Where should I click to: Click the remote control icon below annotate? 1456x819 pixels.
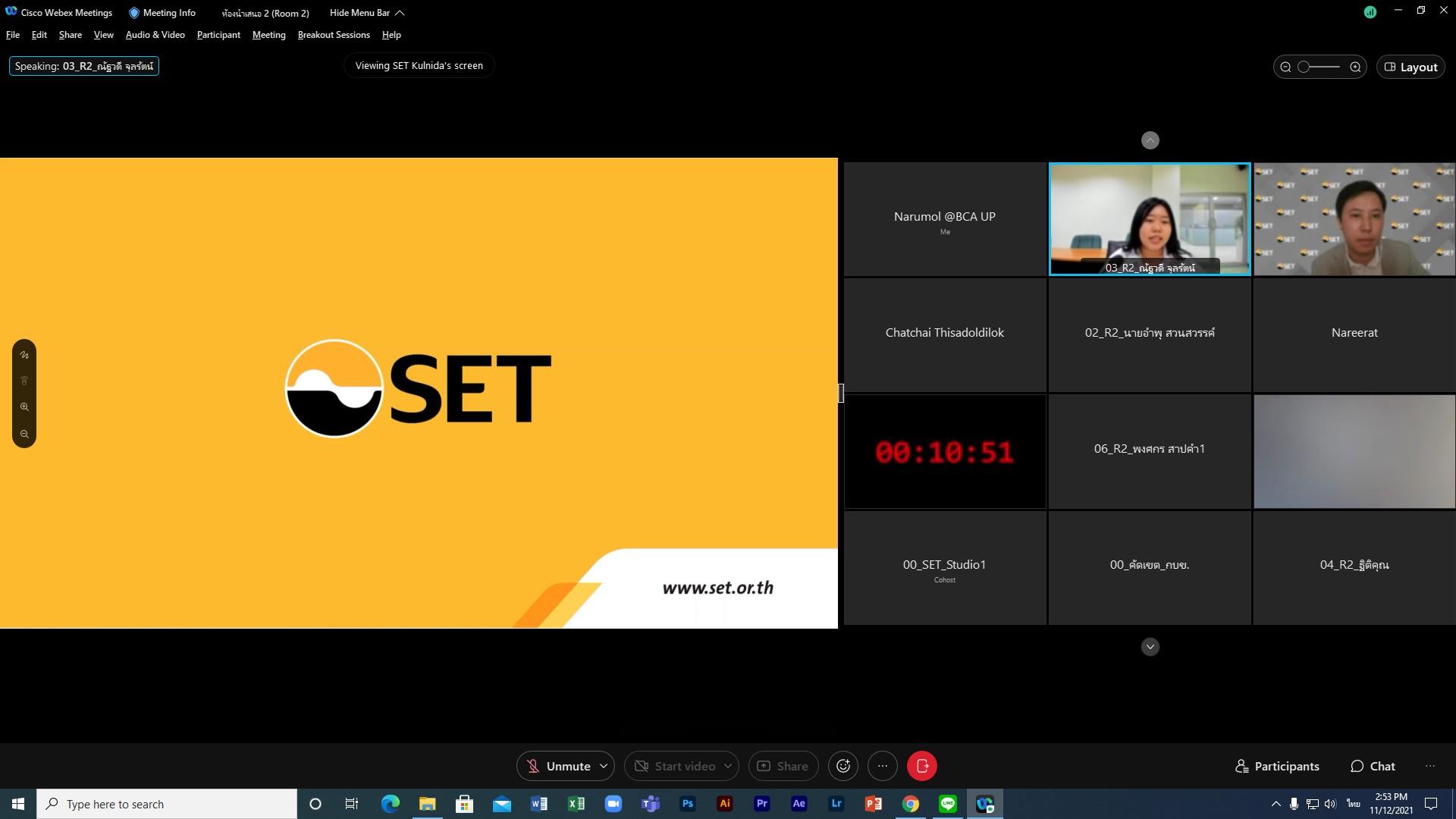click(24, 381)
